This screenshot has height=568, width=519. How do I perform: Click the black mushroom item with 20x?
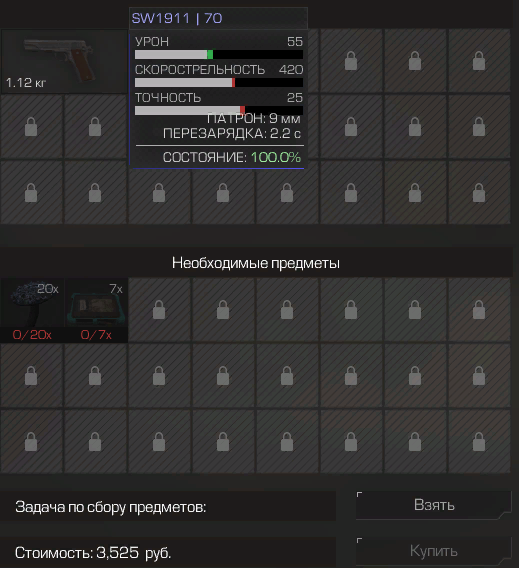(x=32, y=303)
